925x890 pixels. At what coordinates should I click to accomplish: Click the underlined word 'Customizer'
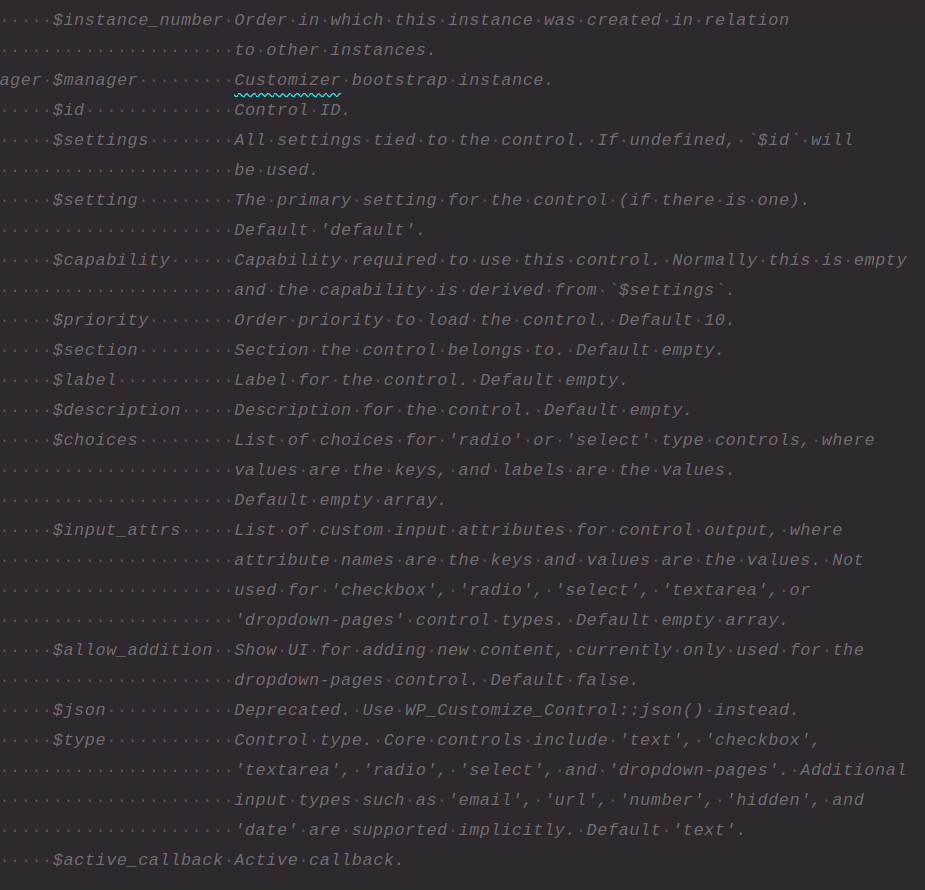coord(287,80)
